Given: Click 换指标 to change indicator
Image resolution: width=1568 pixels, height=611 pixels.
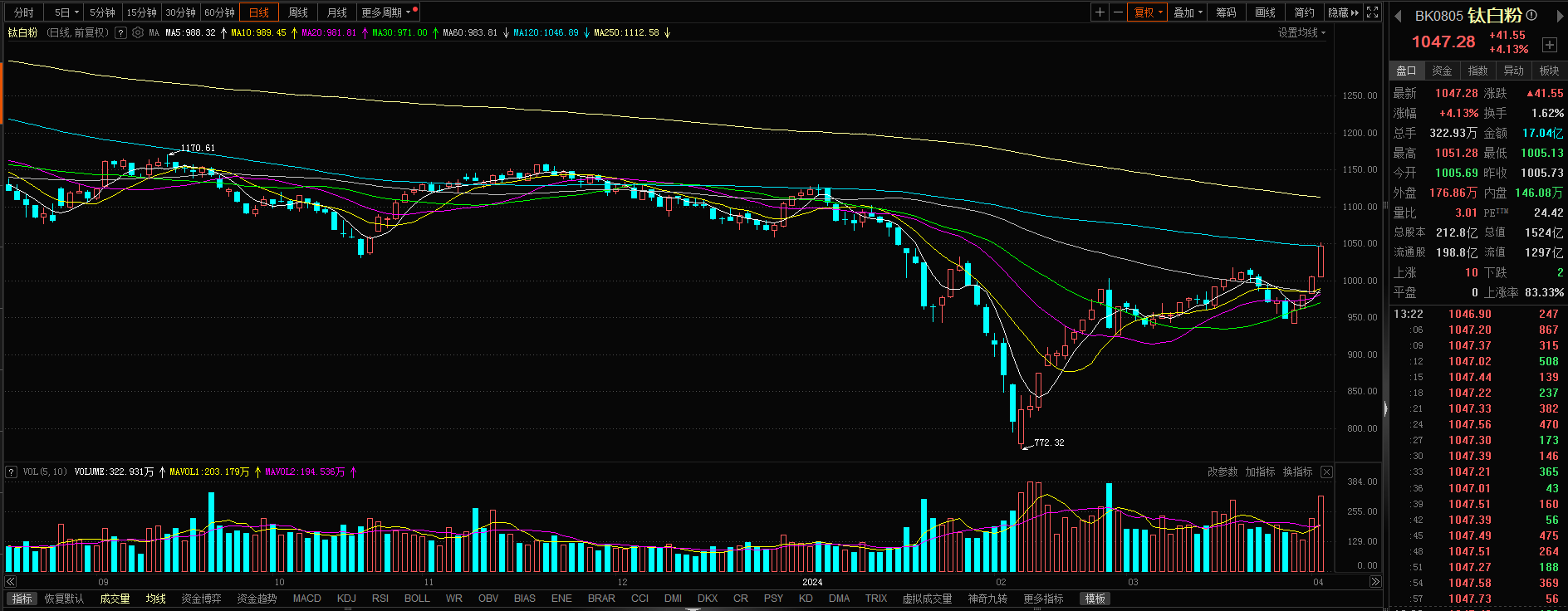Looking at the screenshot, I should point(1297,472).
